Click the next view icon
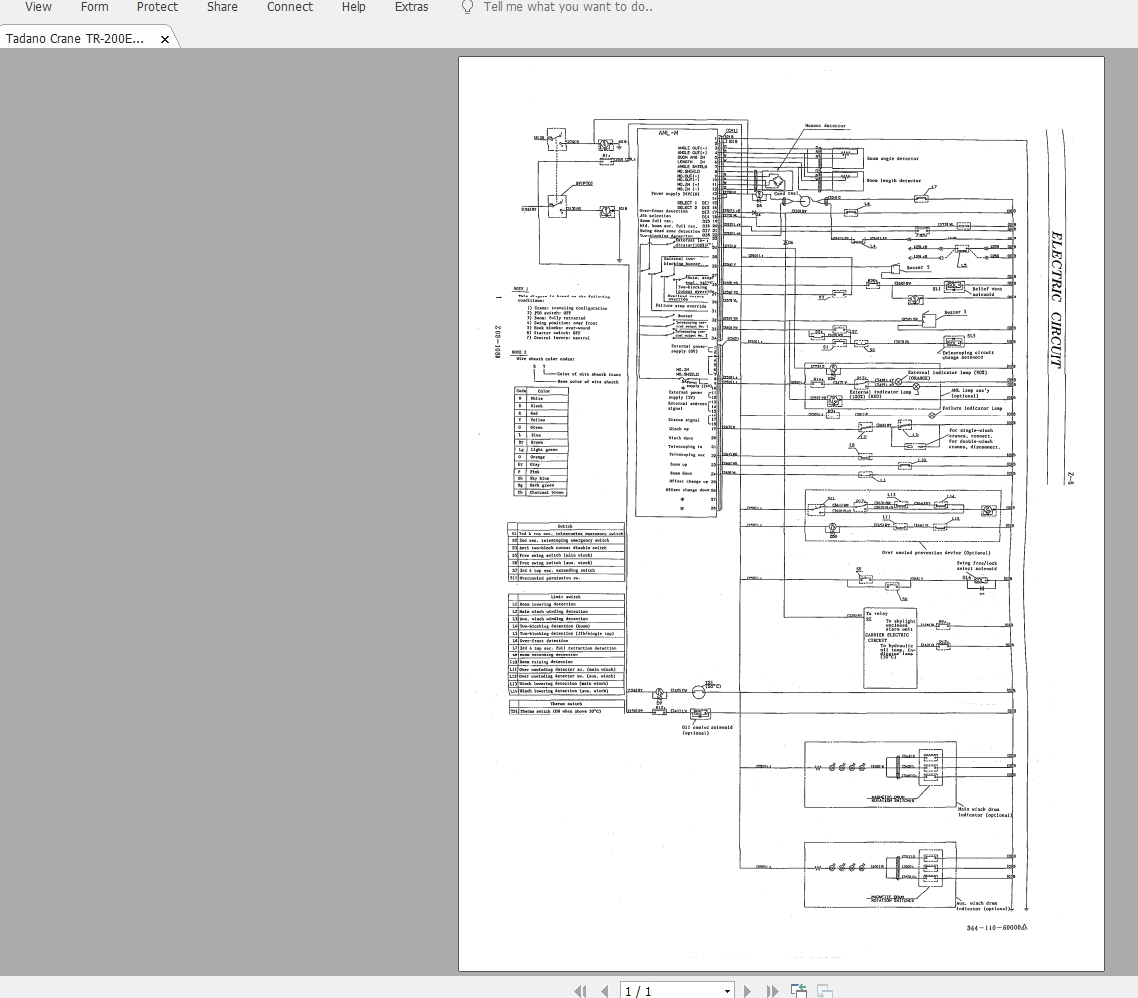The image size is (1138, 998). (825, 991)
